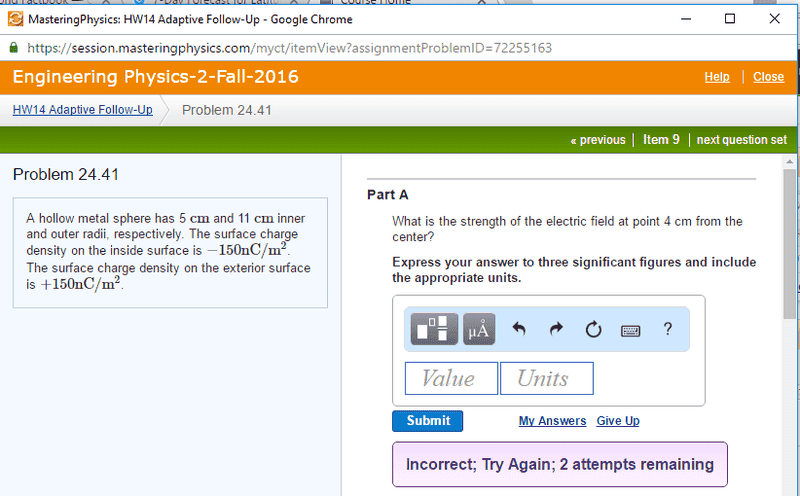
Task: Go to previous item
Action: pos(598,140)
